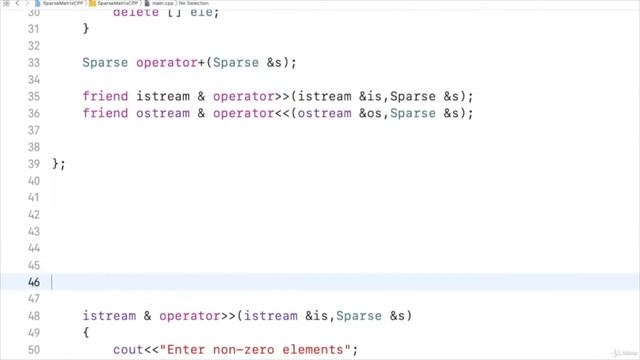Click 'operator>>' on line 35

click(x=251, y=97)
